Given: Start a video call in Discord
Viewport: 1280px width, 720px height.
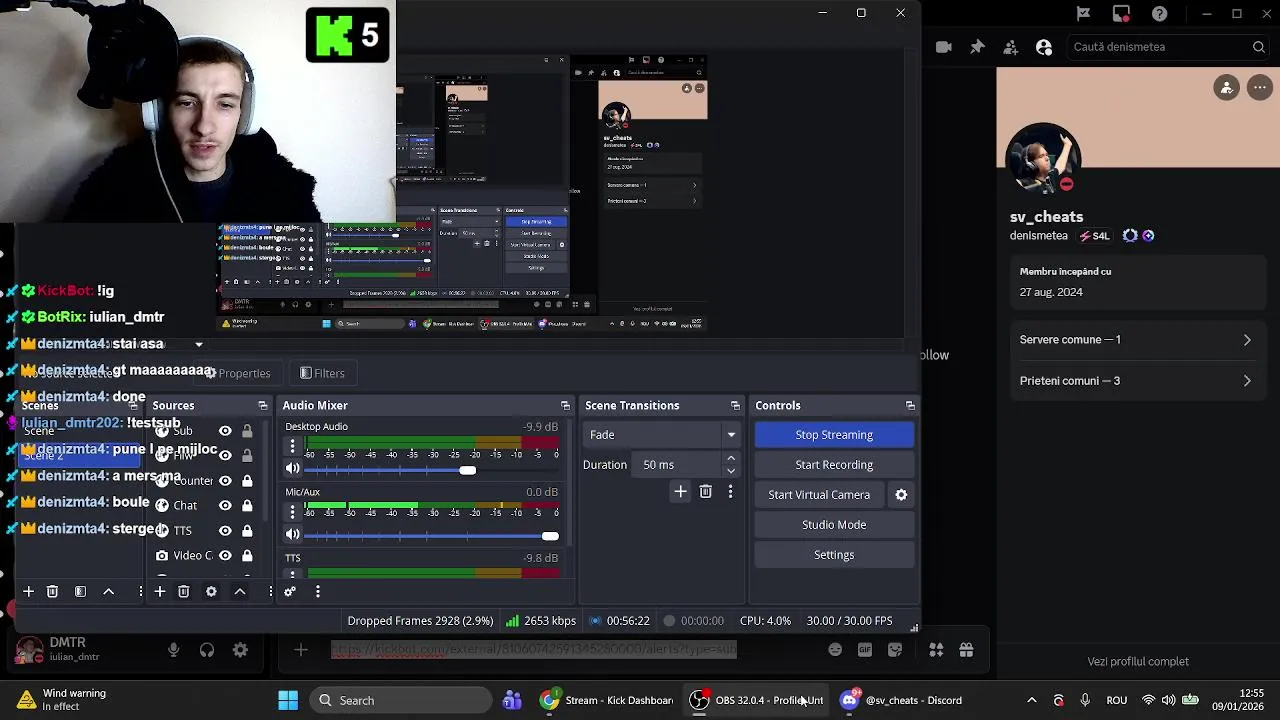Looking at the screenshot, I should 943,47.
